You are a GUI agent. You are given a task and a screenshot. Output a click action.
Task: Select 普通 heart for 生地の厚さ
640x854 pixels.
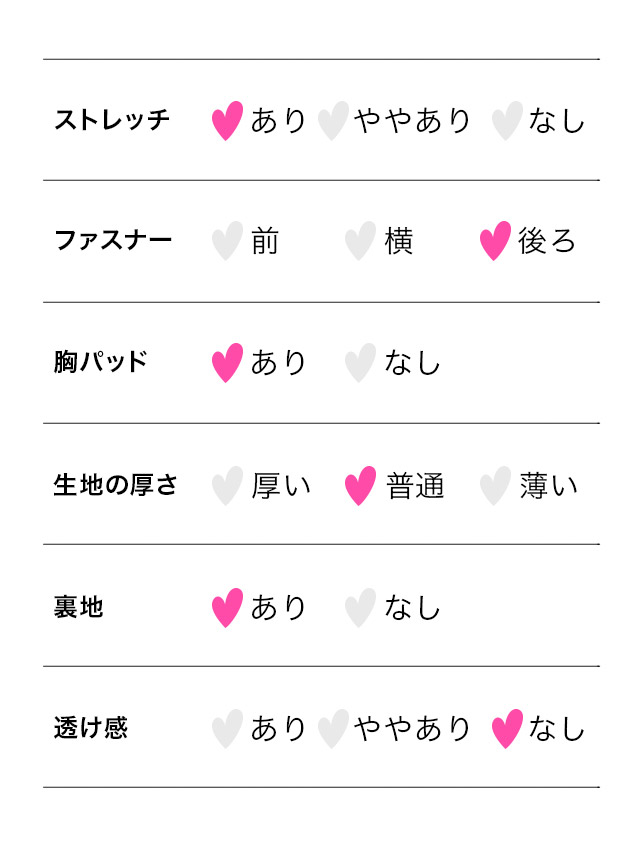coord(360,486)
